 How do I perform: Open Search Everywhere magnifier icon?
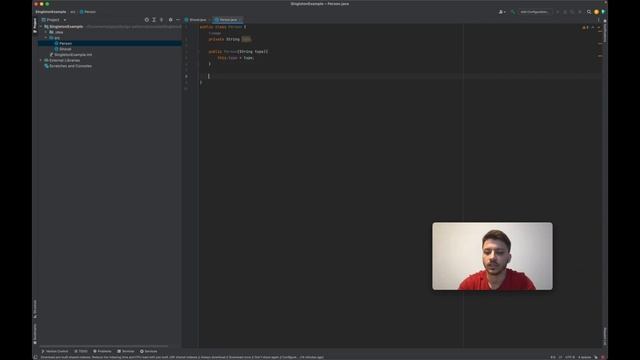tap(589, 12)
